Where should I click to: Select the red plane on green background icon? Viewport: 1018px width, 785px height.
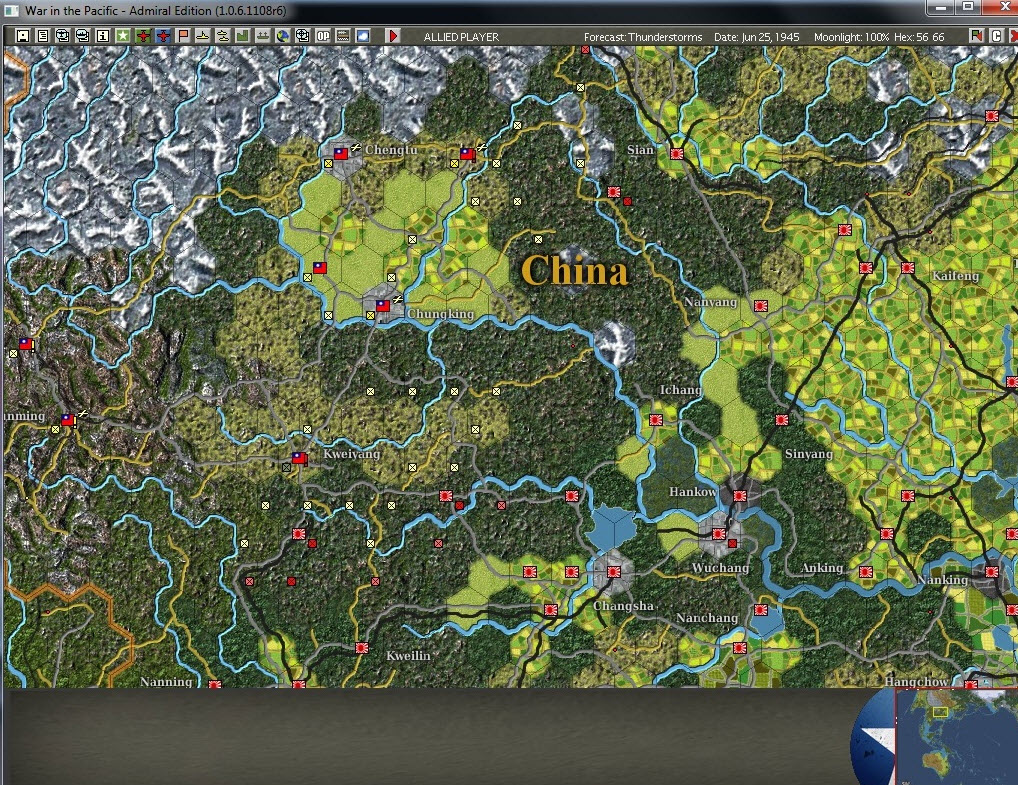pos(143,36)
